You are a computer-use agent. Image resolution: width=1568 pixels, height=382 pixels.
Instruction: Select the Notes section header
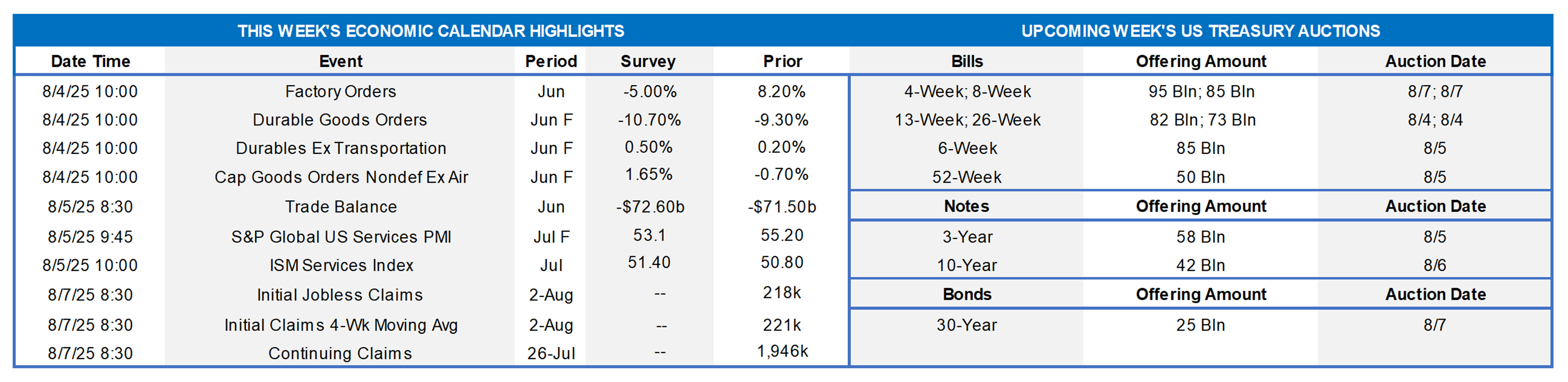[966, 206]
